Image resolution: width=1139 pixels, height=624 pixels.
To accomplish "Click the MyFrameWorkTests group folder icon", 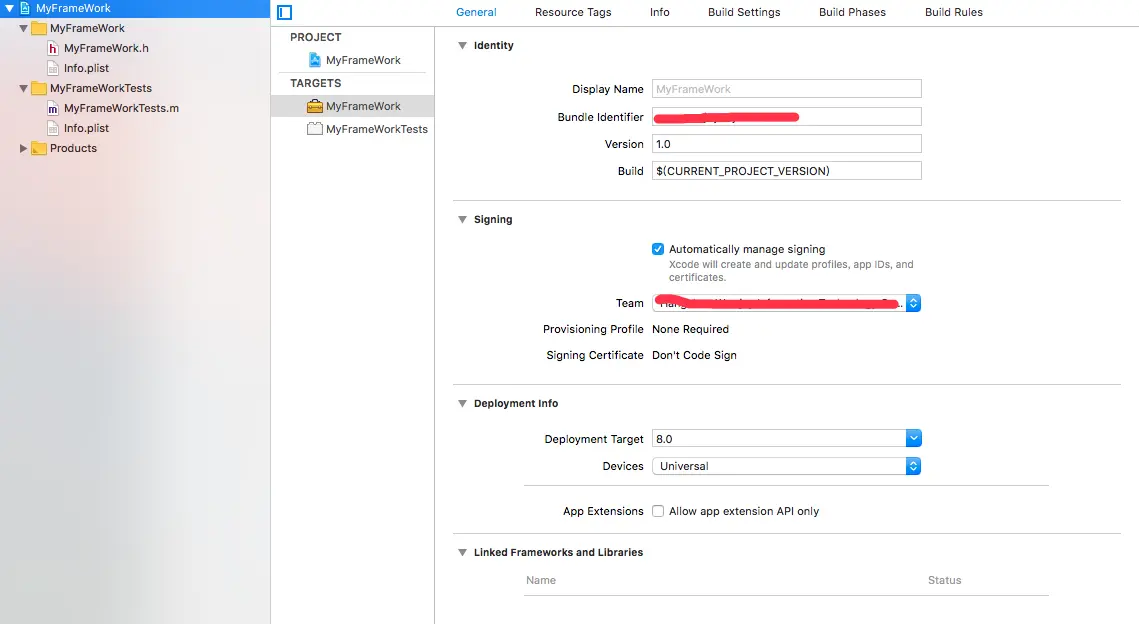I will pyautogui.click(x=39, y=89).
